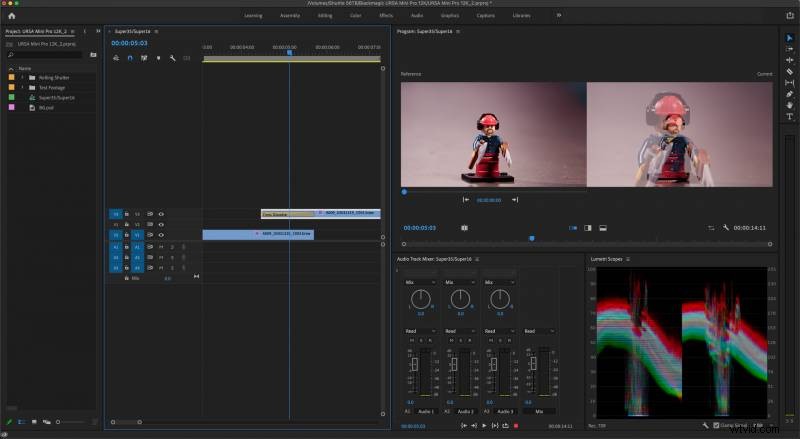This screenshot has height=439, width=800.
Task: Select the Type tool
Action: click(x=789, y=116)
